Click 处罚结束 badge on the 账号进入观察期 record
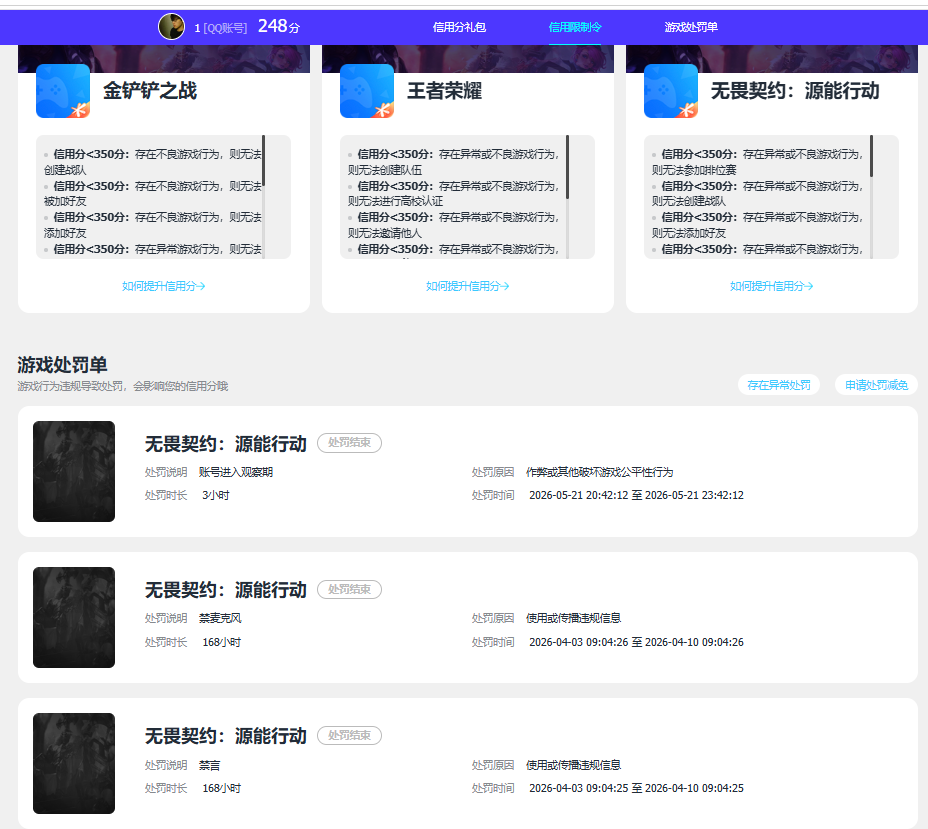Screen dimensions: 928x829 [349, 443]
